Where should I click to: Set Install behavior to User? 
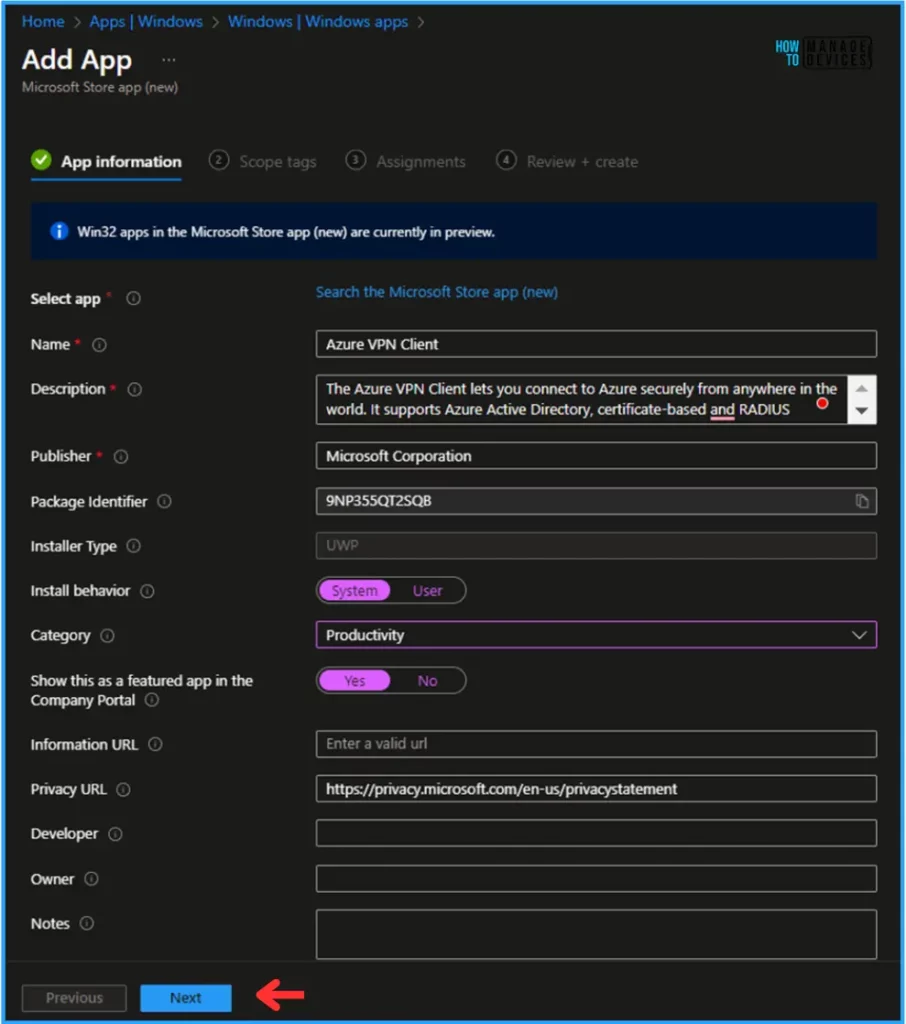pos(427,590)
